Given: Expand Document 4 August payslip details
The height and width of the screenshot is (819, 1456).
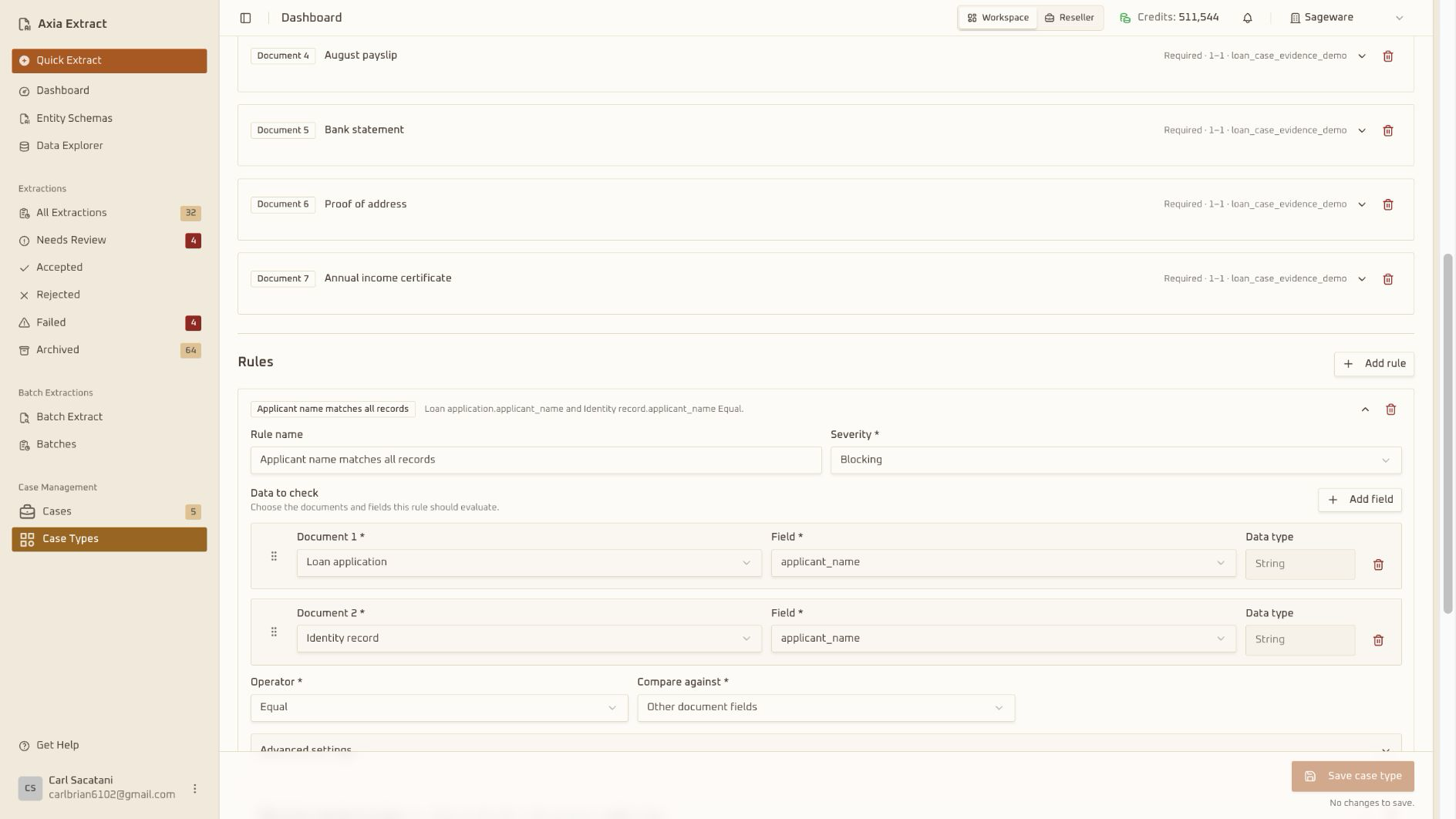Looking at the screenshot, I should tap(1362, 56).
